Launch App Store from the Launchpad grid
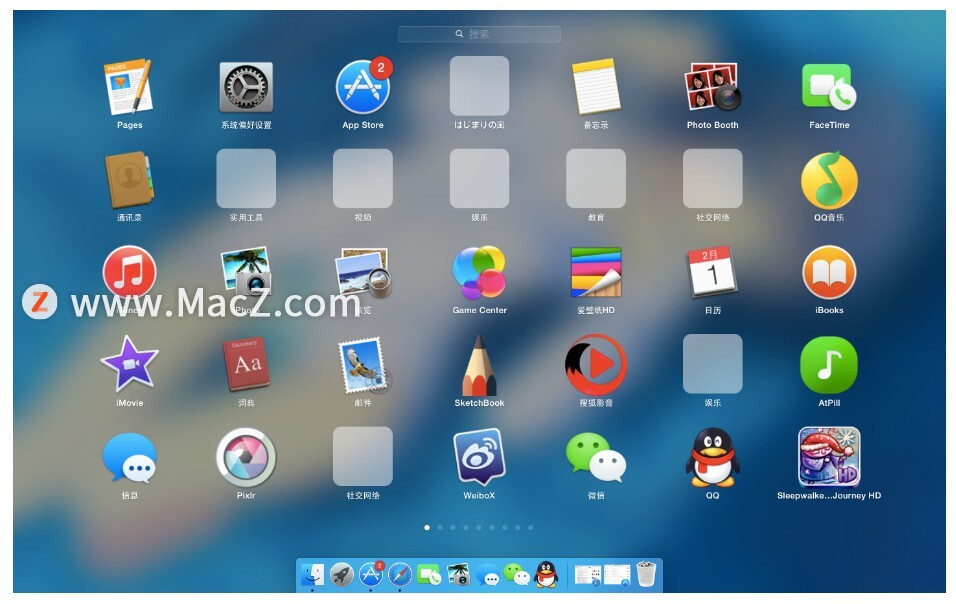This screenshot has height=604, width=956. (363, 87)
